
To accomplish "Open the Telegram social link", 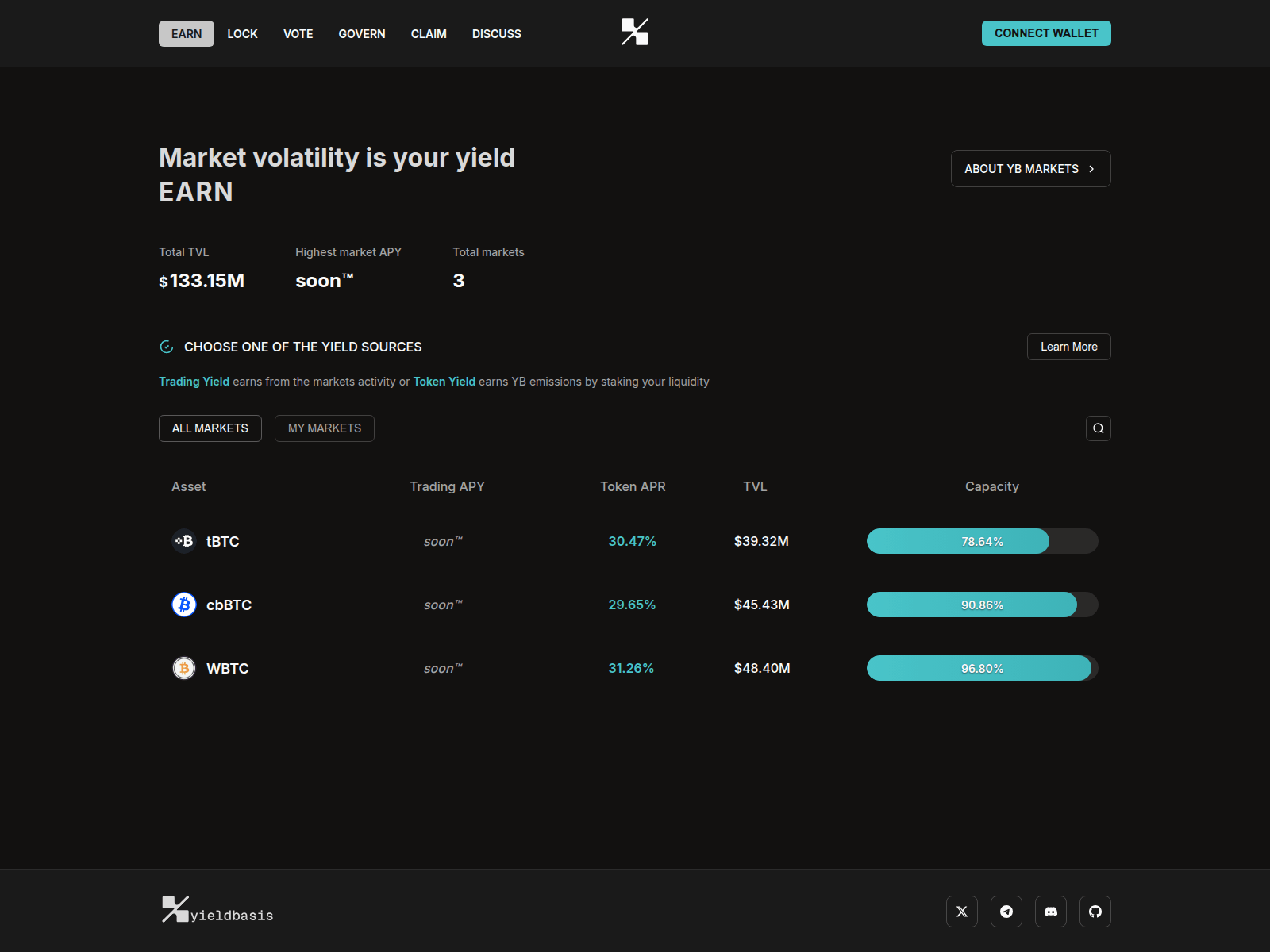I will pyautogui.click(x=1006, y=912).
